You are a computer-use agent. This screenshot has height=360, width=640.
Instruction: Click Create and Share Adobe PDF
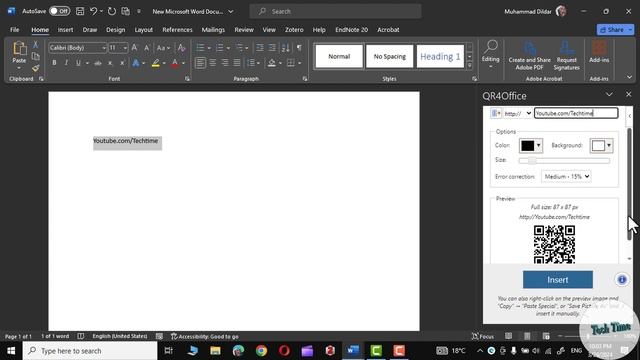[529, 56]
